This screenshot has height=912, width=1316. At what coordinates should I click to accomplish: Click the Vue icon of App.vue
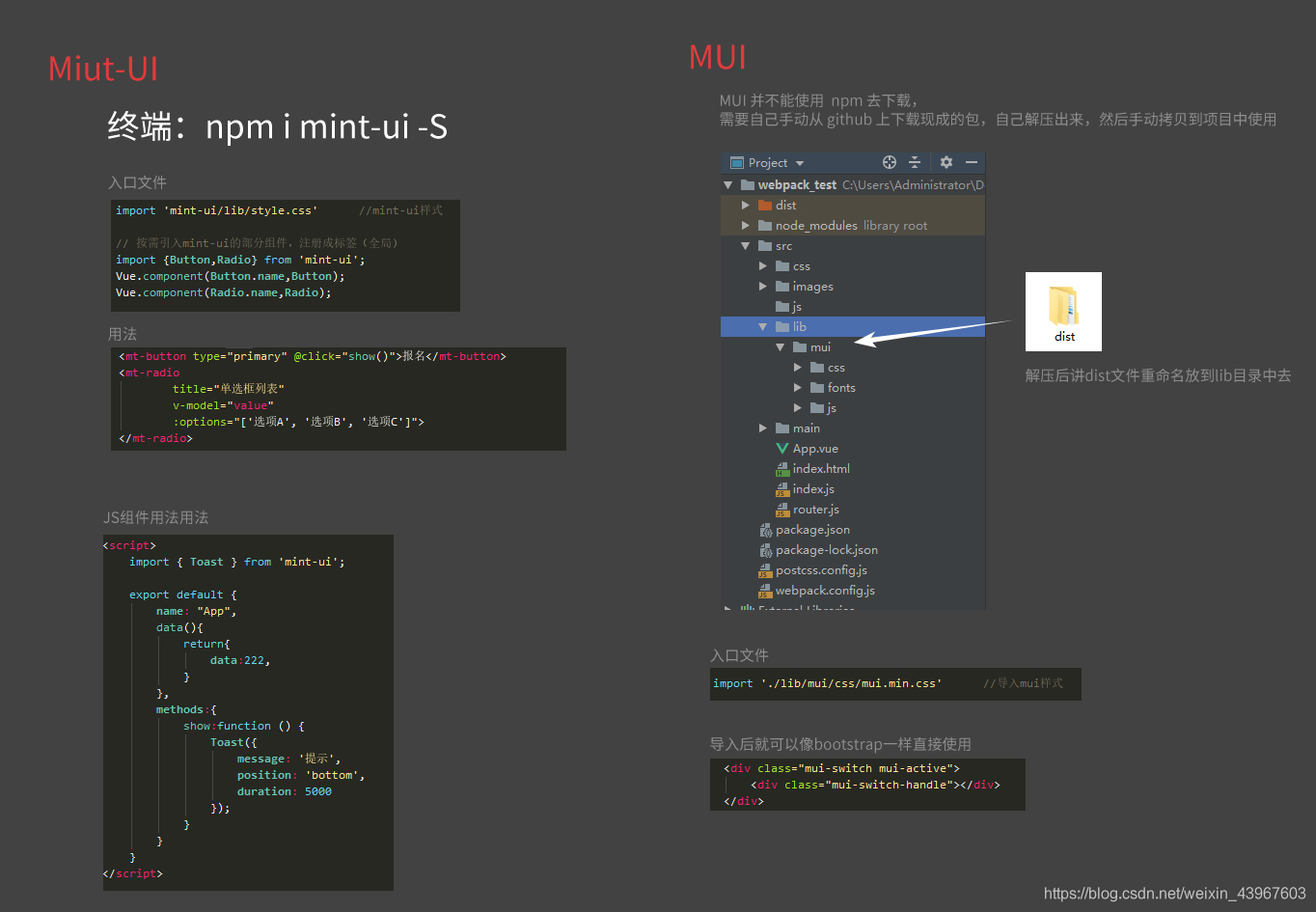782,449
